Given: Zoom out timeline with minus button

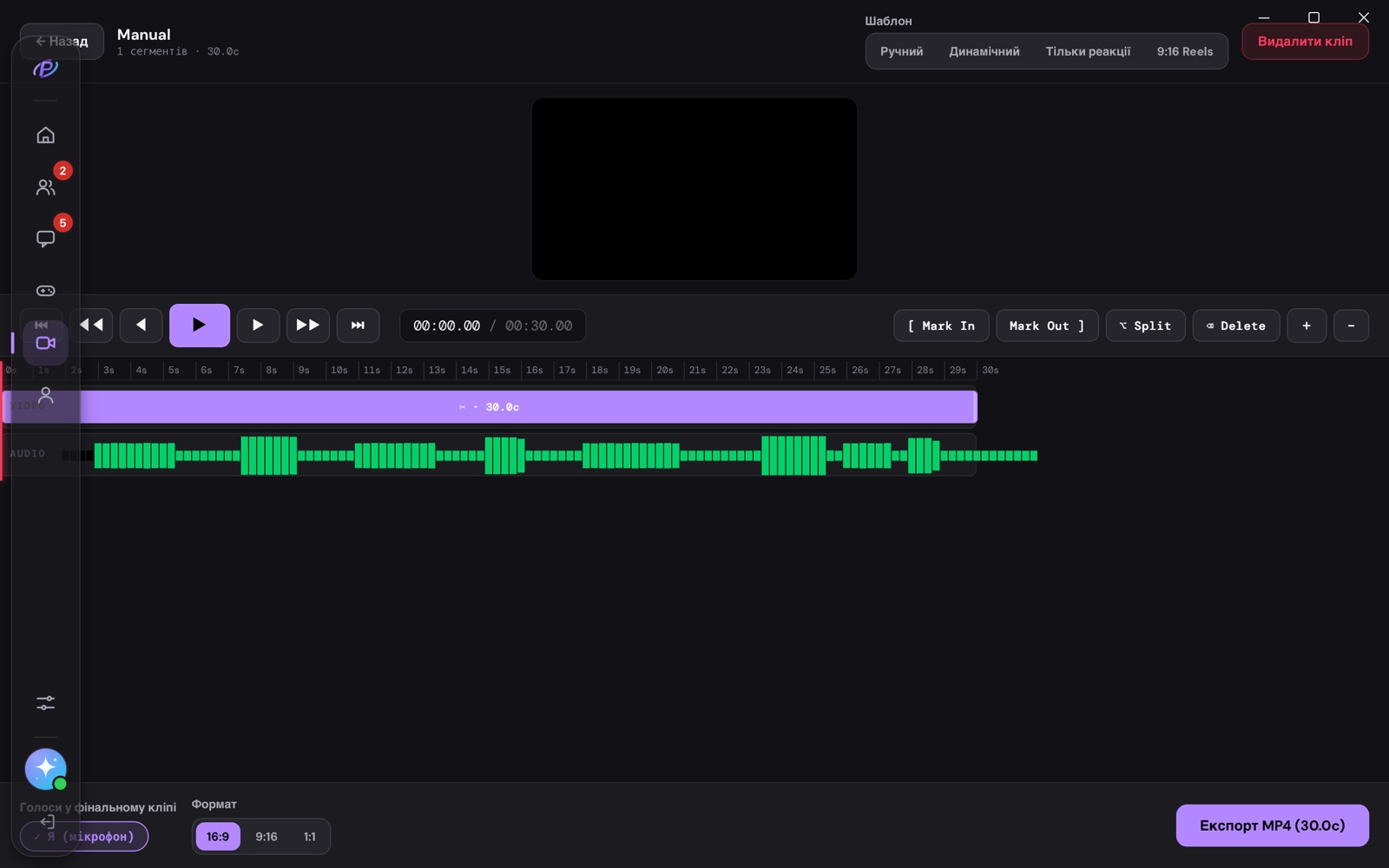Looking at the screenshot, I should tap(1351, 325).
